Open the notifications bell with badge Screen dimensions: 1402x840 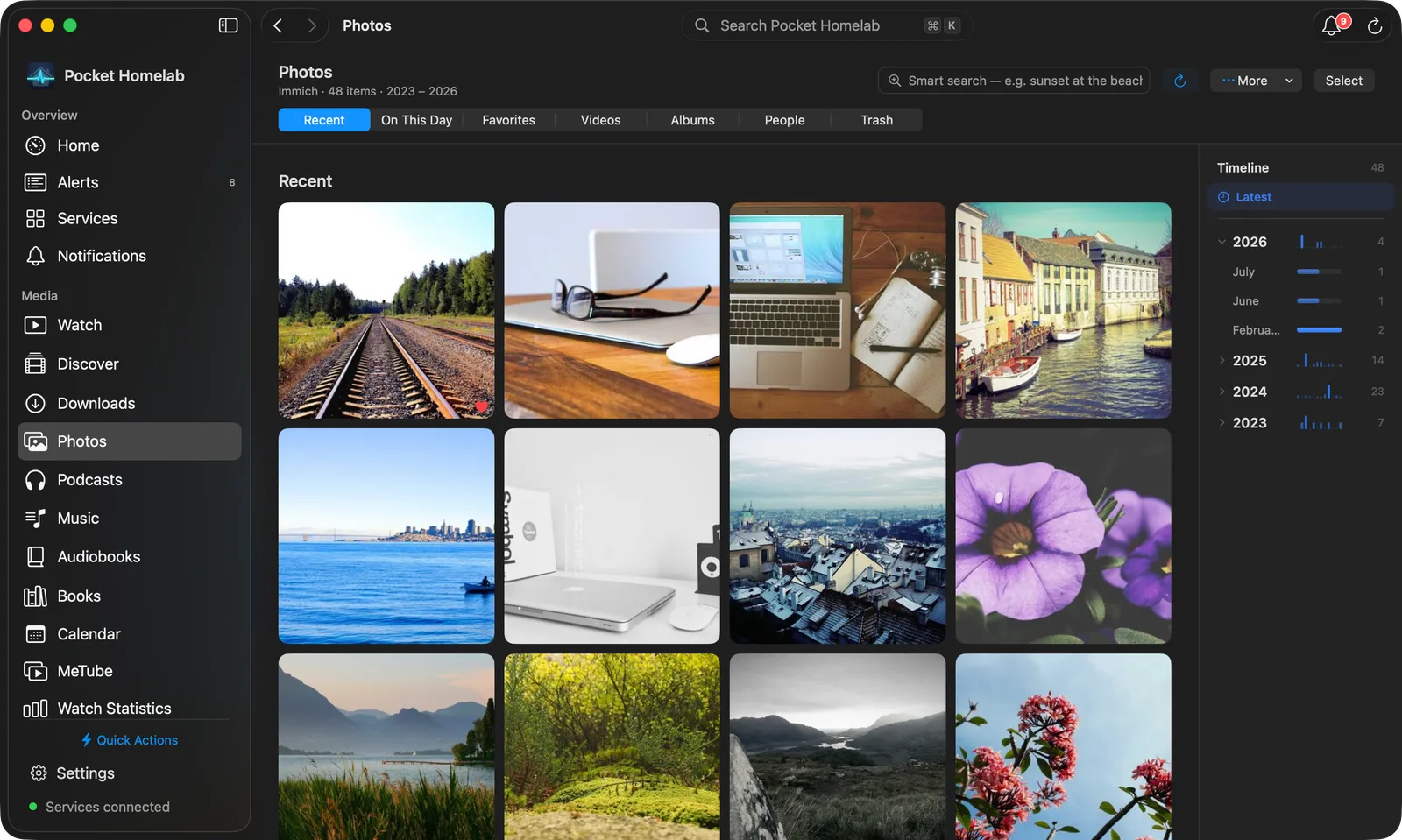[1333, 25]
